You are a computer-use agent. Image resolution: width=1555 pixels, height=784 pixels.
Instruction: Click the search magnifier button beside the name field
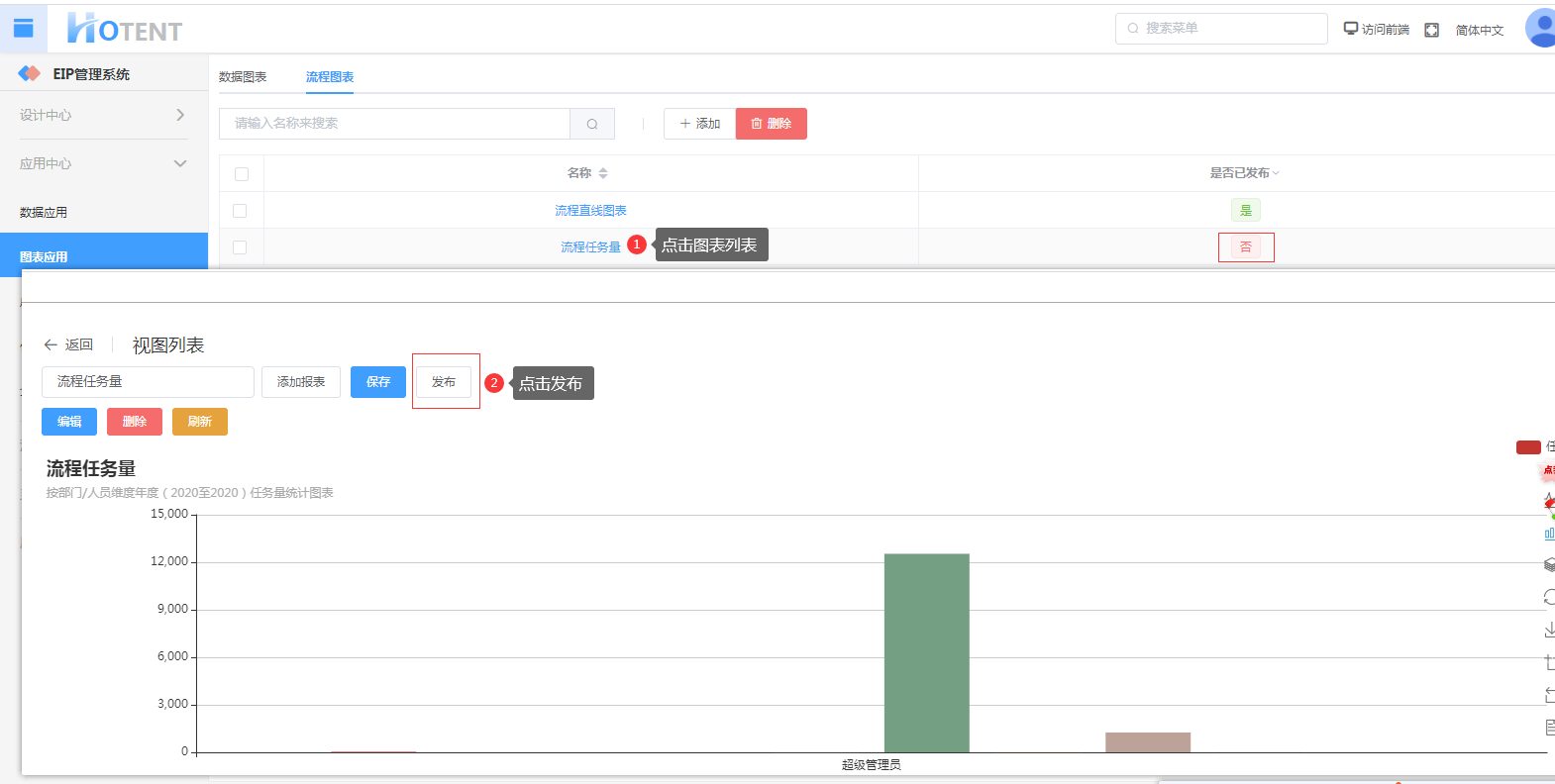592,124
